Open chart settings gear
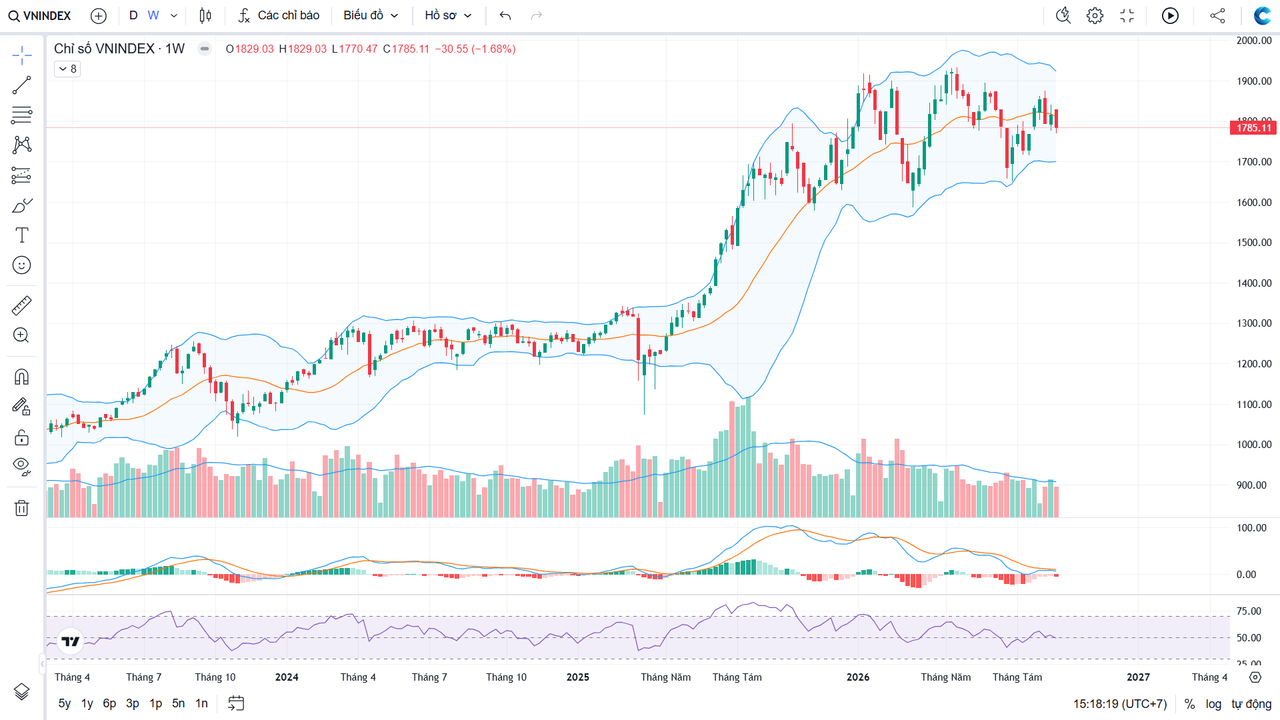This screenshot has height=720, width=1280. pos(1095,16)
